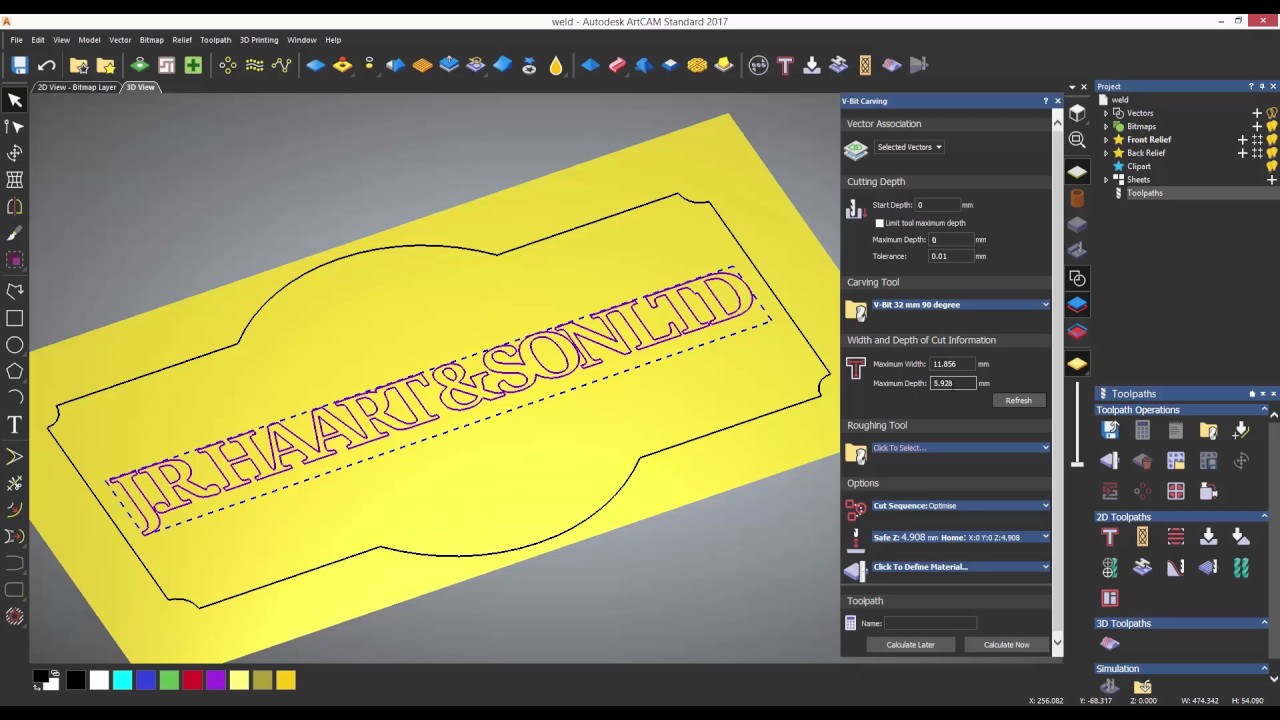Click the Save Toolpaths icon in Toolpath Operations
The image size is (1280, 720).
(1109, 430)
